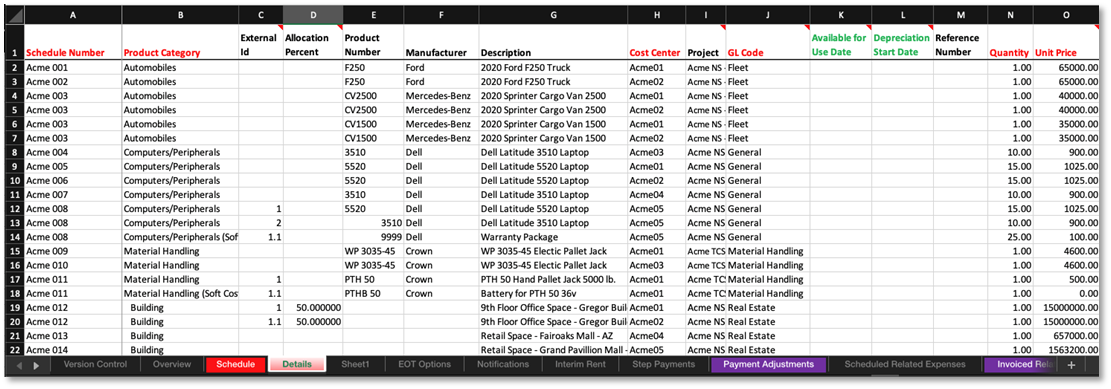Click the Schedule Number header cell
This screenshot has width=1111, height=389.
pyautogui.click(x=73, y=43)
